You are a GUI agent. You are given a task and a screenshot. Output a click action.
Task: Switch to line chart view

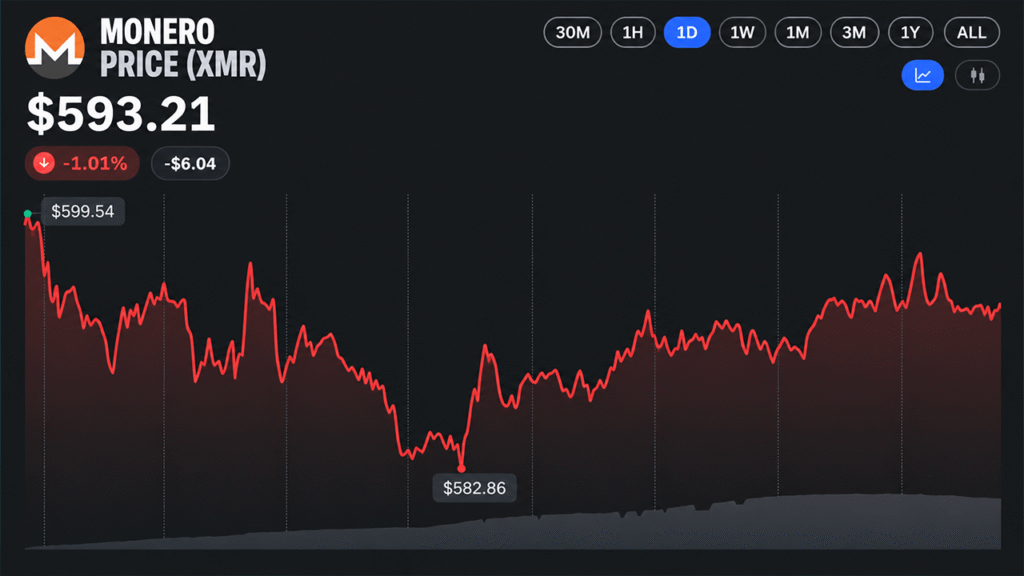point(923,75)
